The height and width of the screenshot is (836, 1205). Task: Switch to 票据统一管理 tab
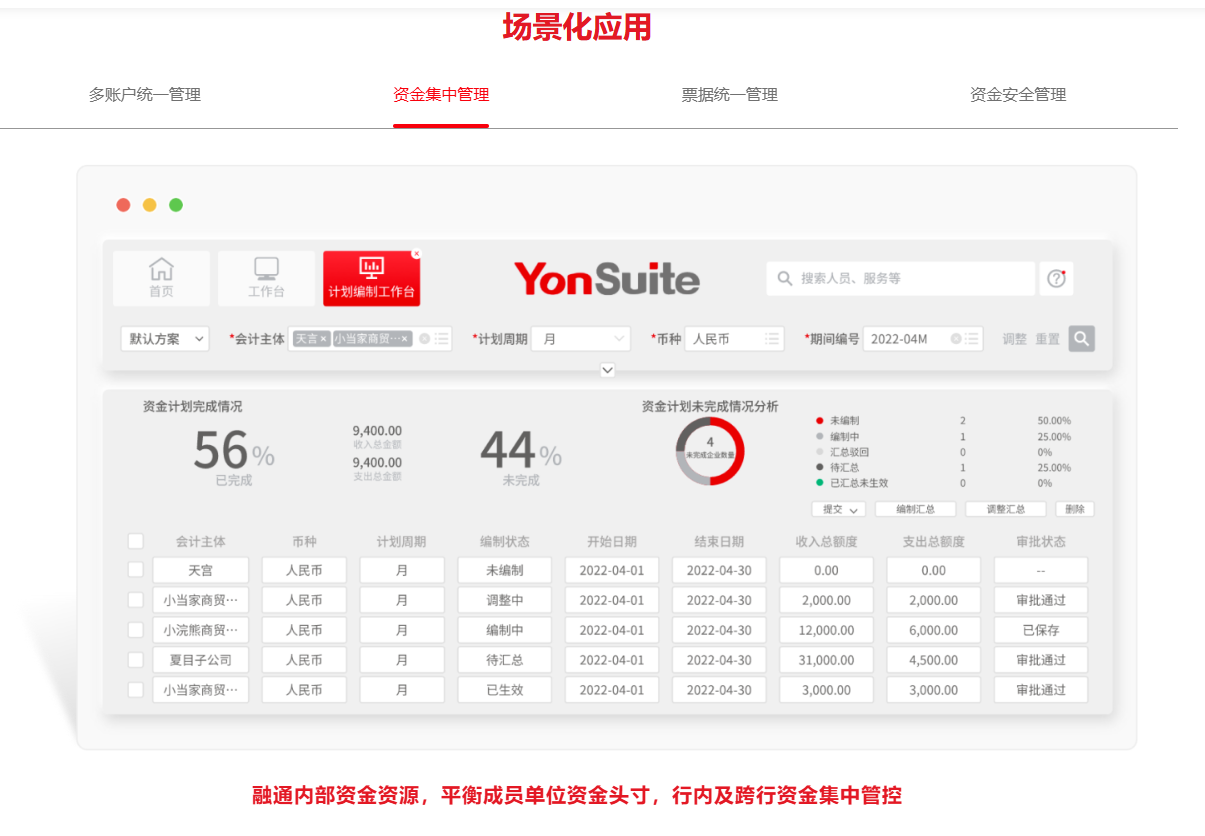pos(729,95)
